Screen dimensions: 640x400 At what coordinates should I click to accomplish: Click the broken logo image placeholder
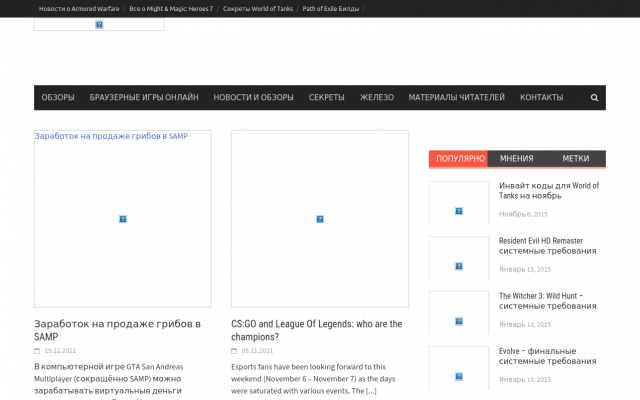[x=99, y=24]
